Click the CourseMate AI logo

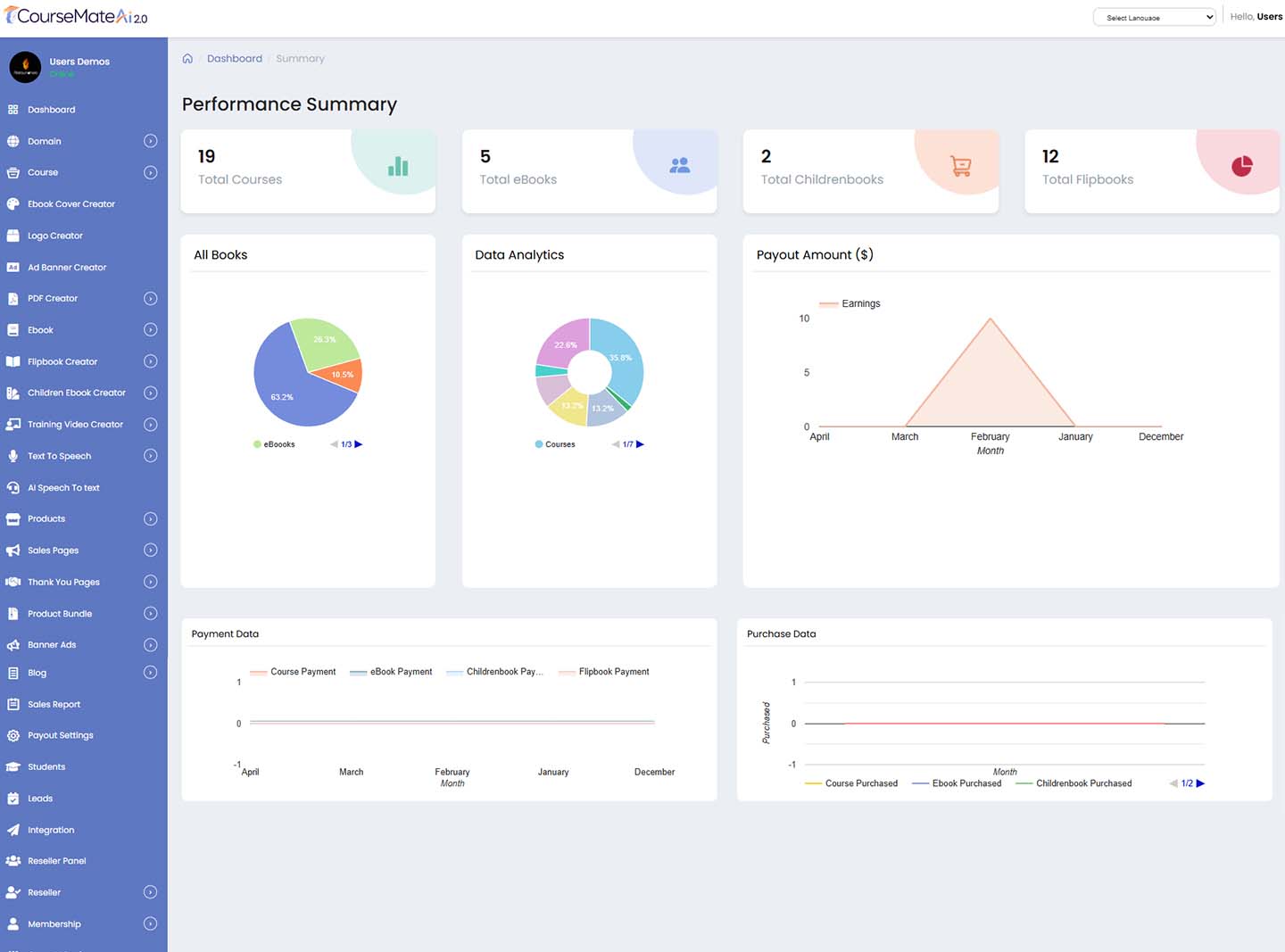click(x=77, y=16)
